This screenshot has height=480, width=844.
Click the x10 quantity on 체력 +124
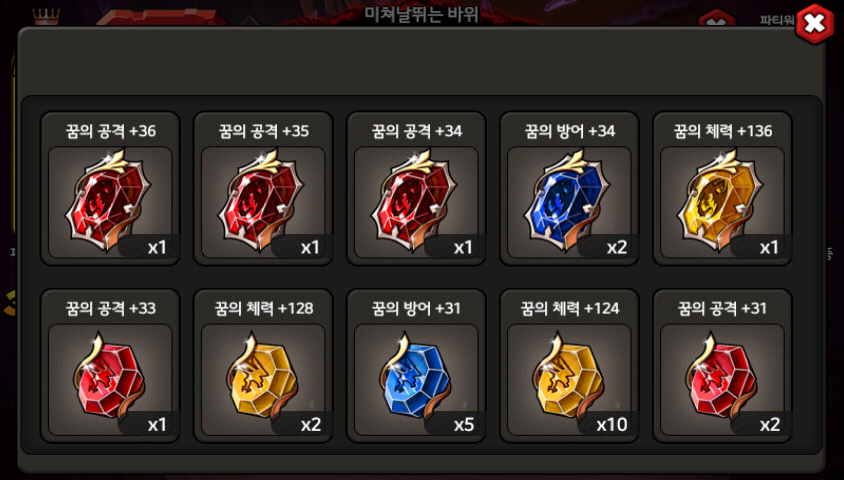click(612, 425)
